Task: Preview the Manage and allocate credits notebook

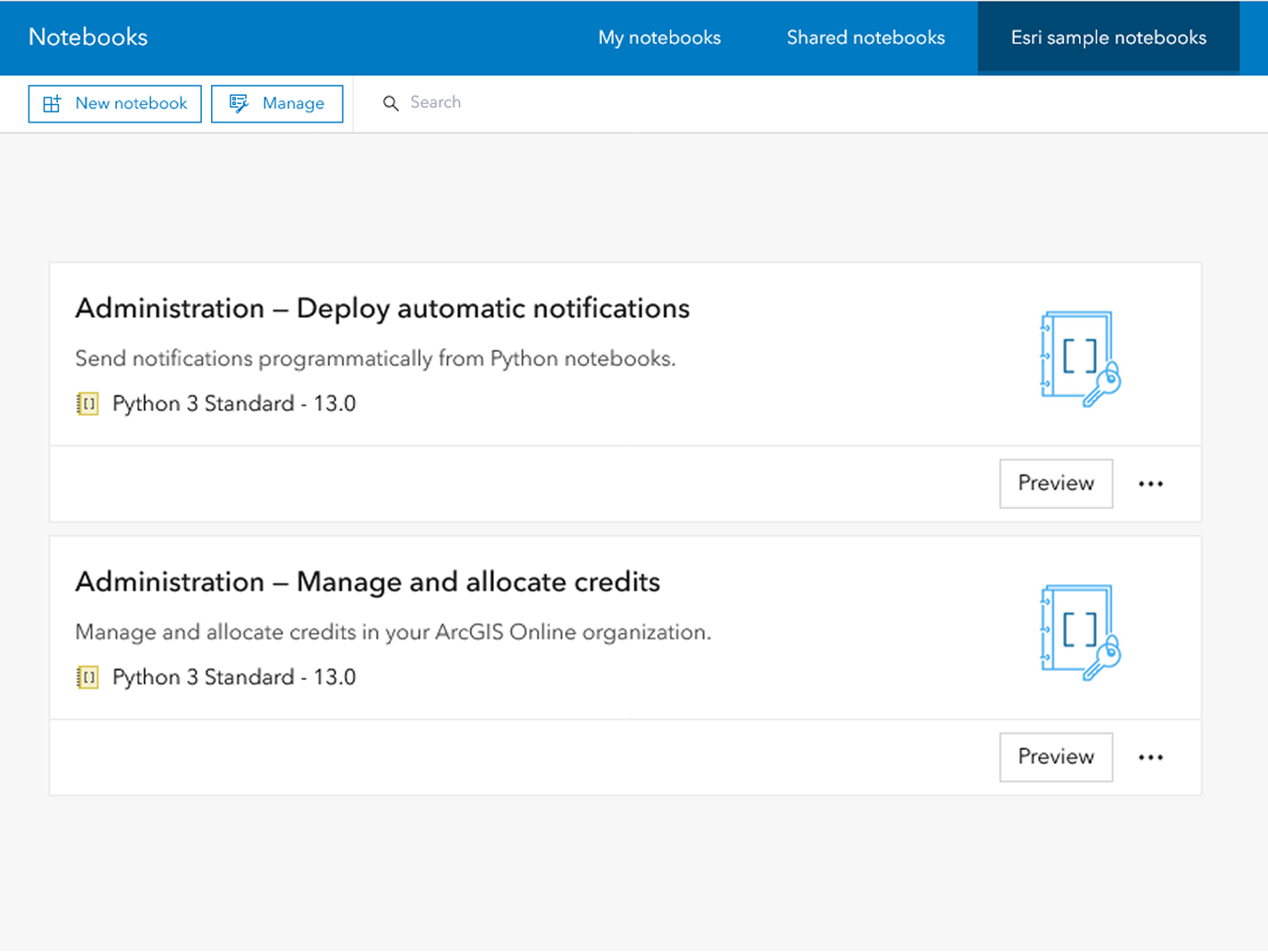Action: click(1056, 757)
